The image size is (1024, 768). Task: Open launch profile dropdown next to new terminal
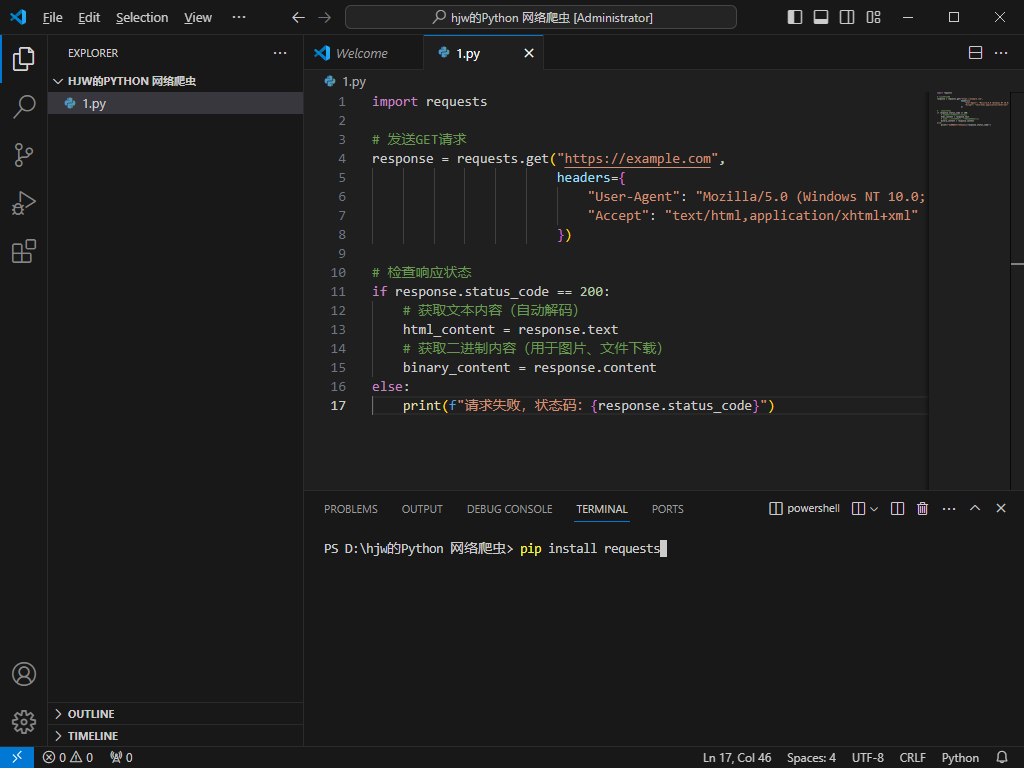click(874, 509)
